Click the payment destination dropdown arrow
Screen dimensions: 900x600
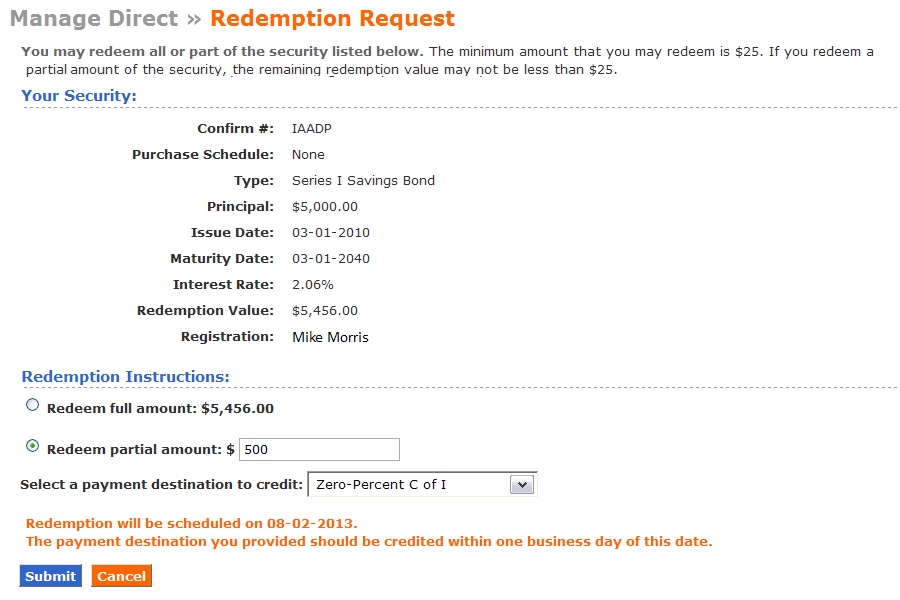click(522, 485)
